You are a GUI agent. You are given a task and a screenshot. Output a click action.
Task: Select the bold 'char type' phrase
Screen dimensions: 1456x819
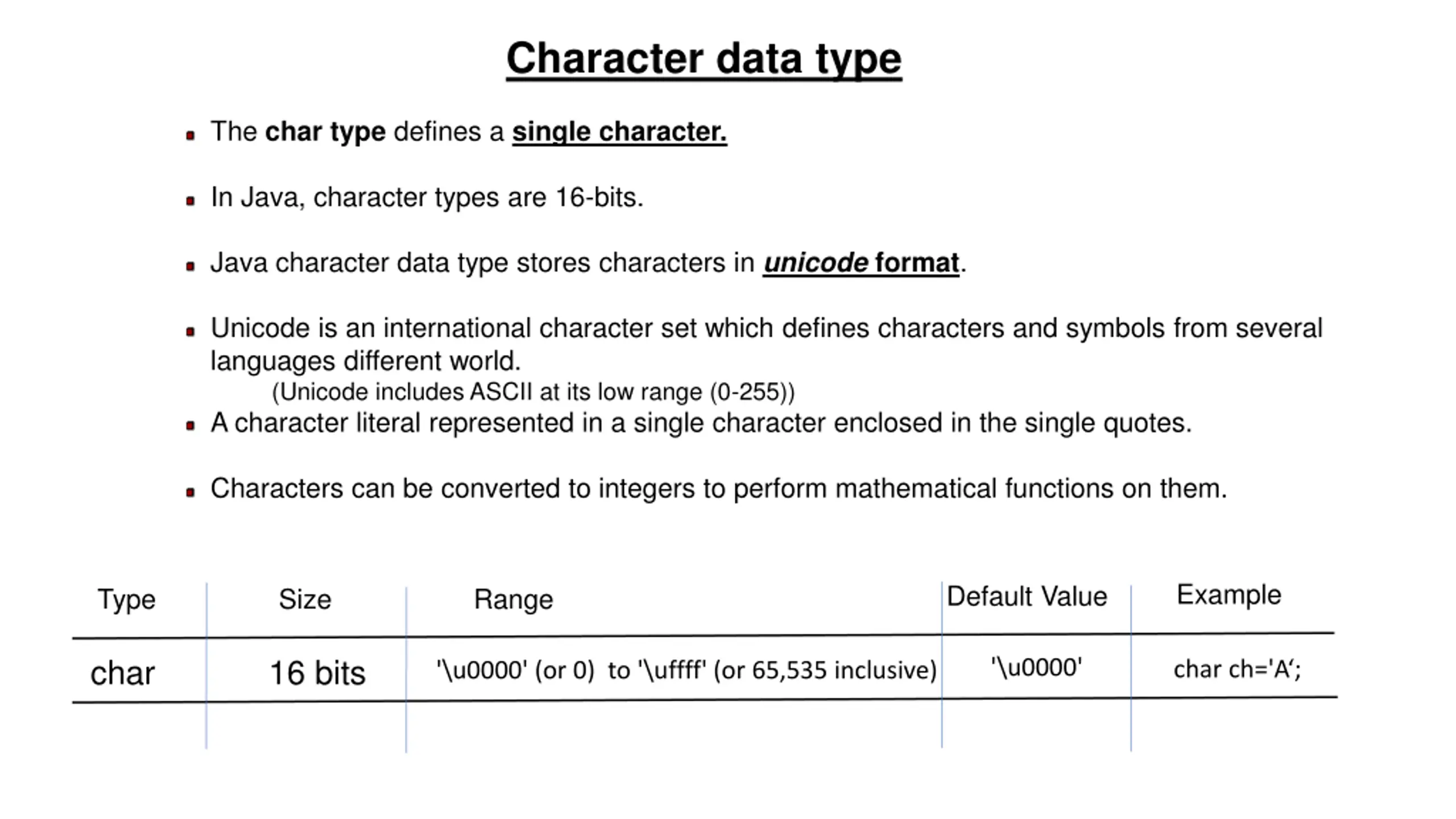pos(325,133)
